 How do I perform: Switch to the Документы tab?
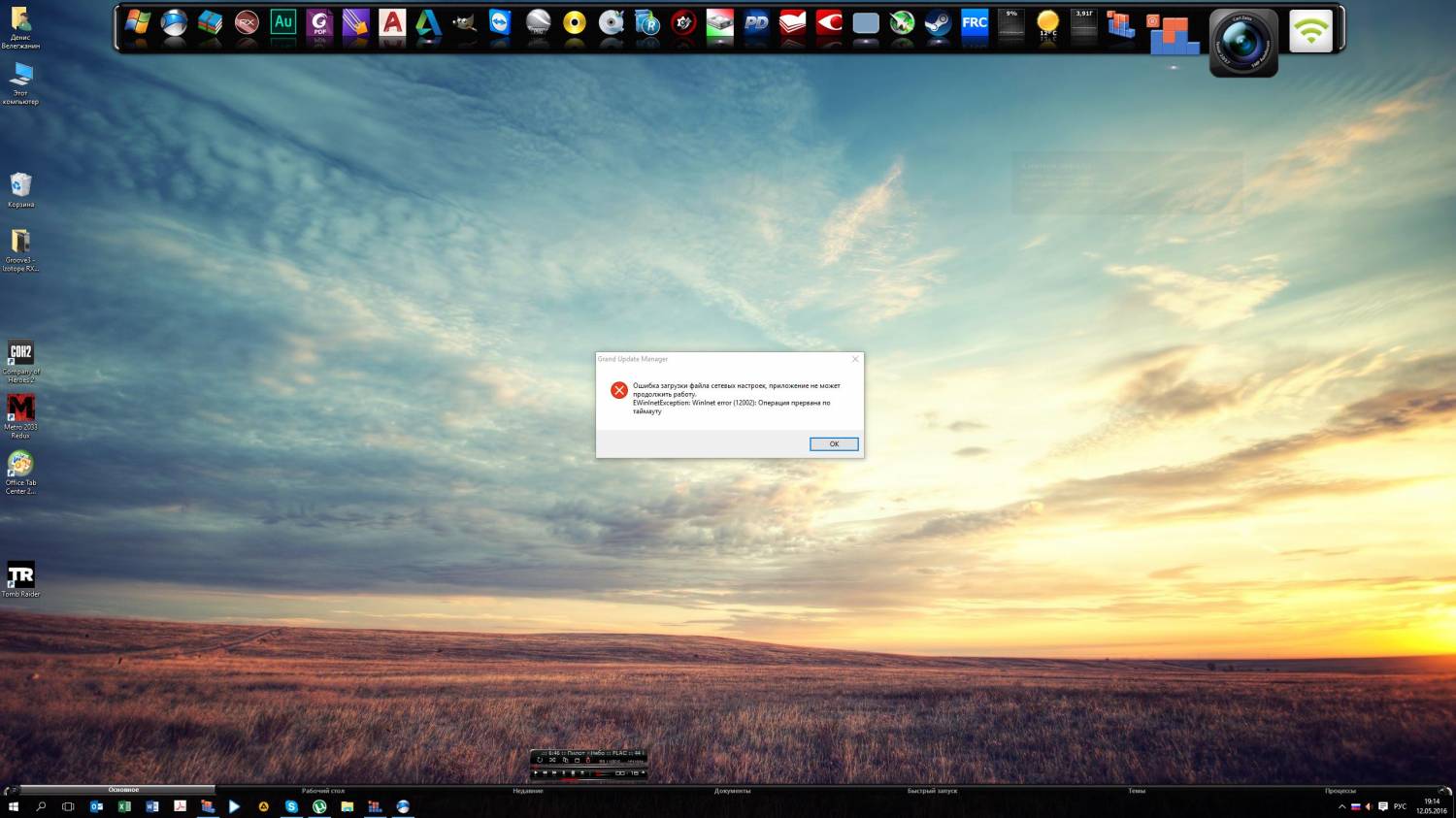click(x=733, y=791)
